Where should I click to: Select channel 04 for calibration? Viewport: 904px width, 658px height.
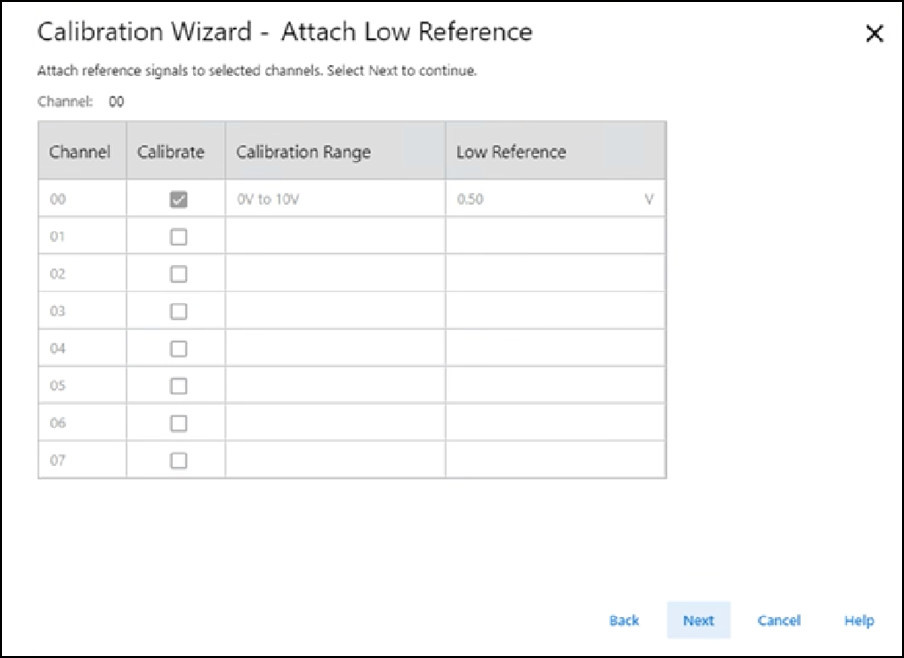[179, 349]
